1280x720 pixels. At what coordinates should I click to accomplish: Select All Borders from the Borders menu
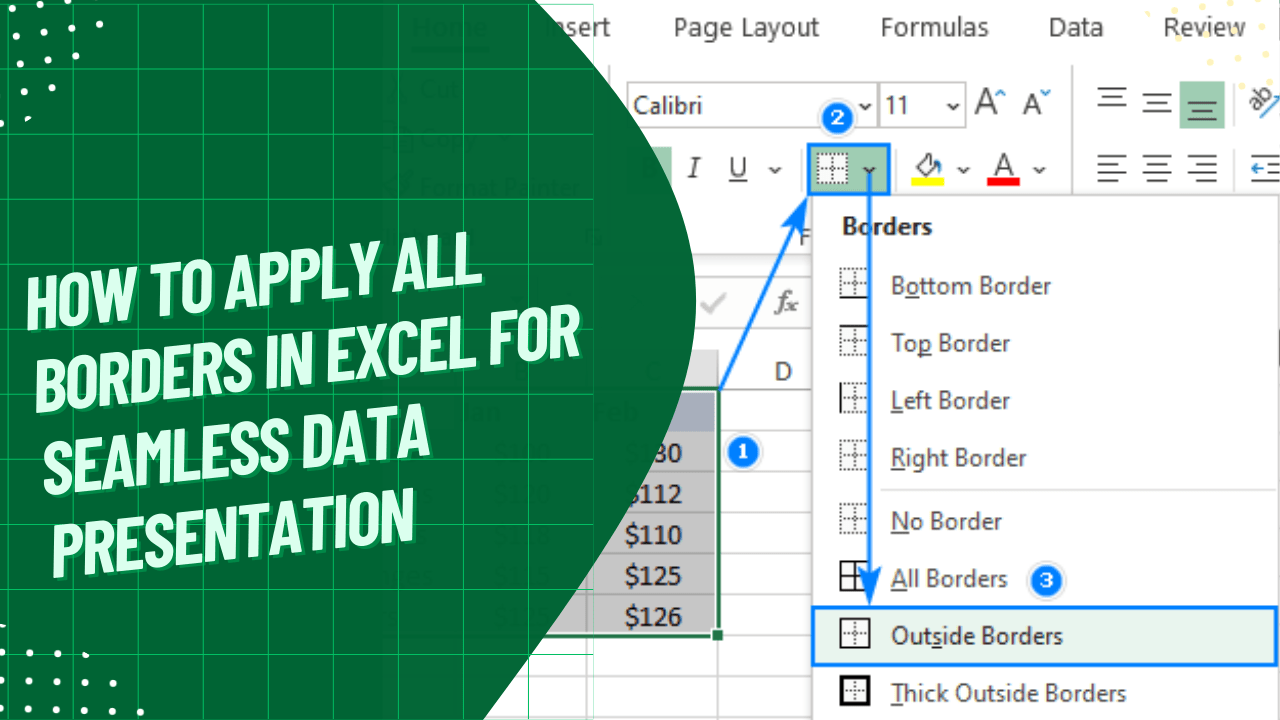click(949, 578)
